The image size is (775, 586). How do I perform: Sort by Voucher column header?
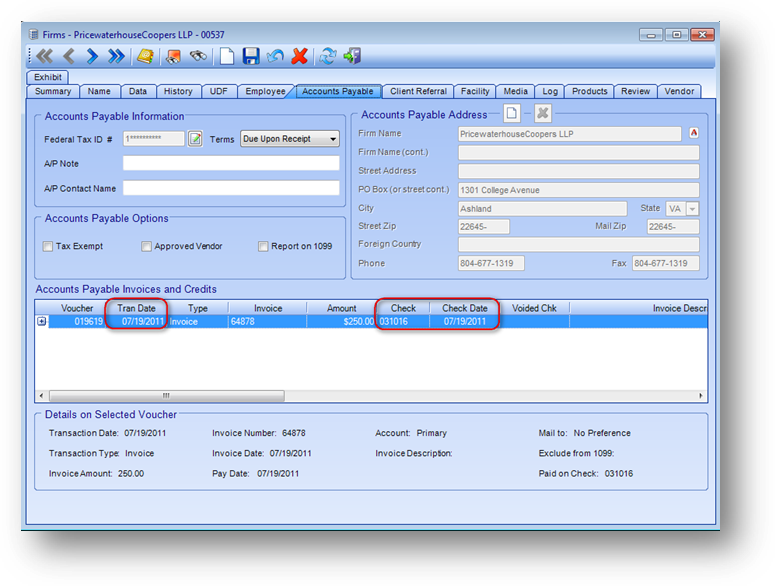[77, 308]
